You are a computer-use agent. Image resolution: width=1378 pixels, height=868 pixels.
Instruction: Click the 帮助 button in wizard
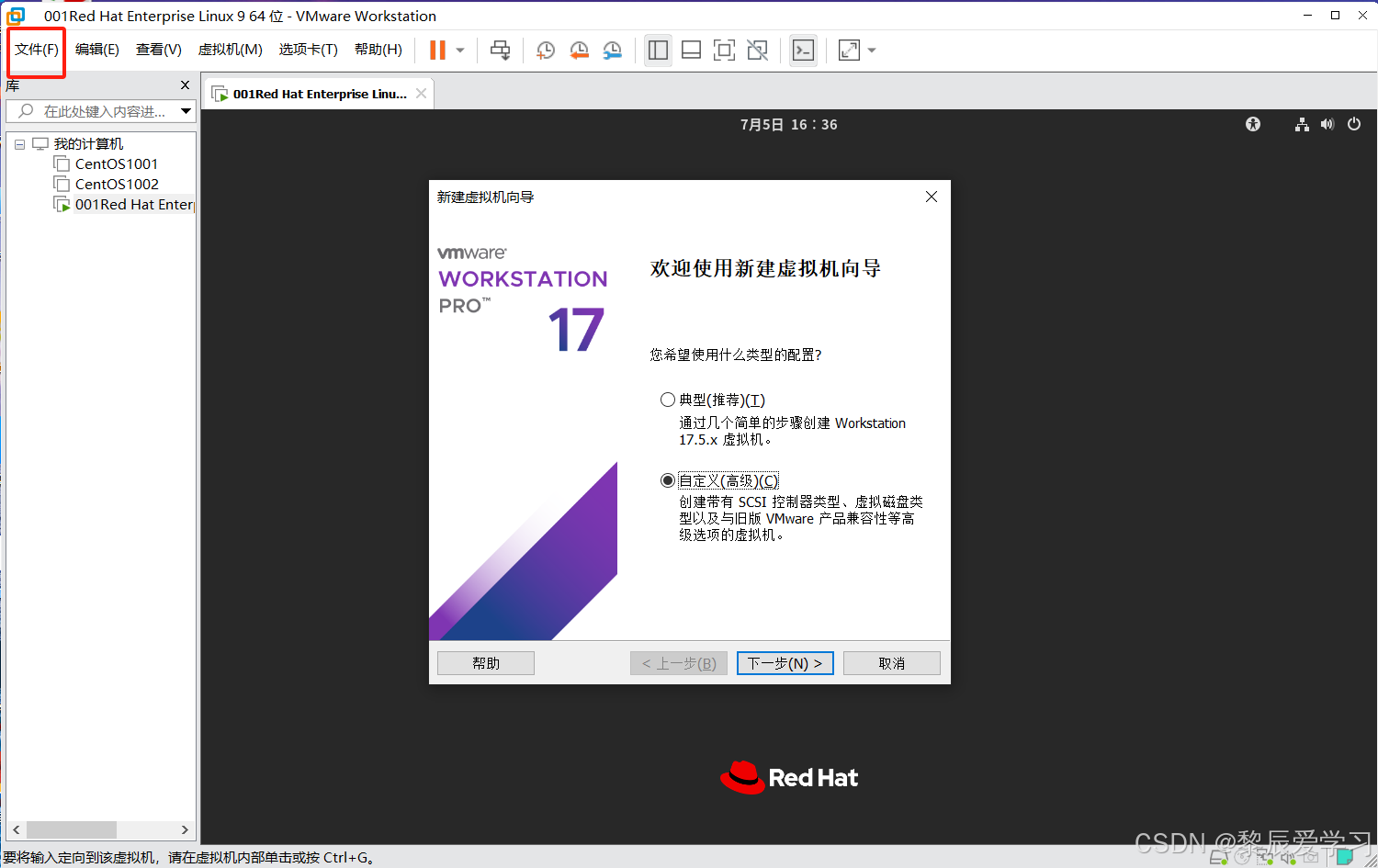(486, 663)
